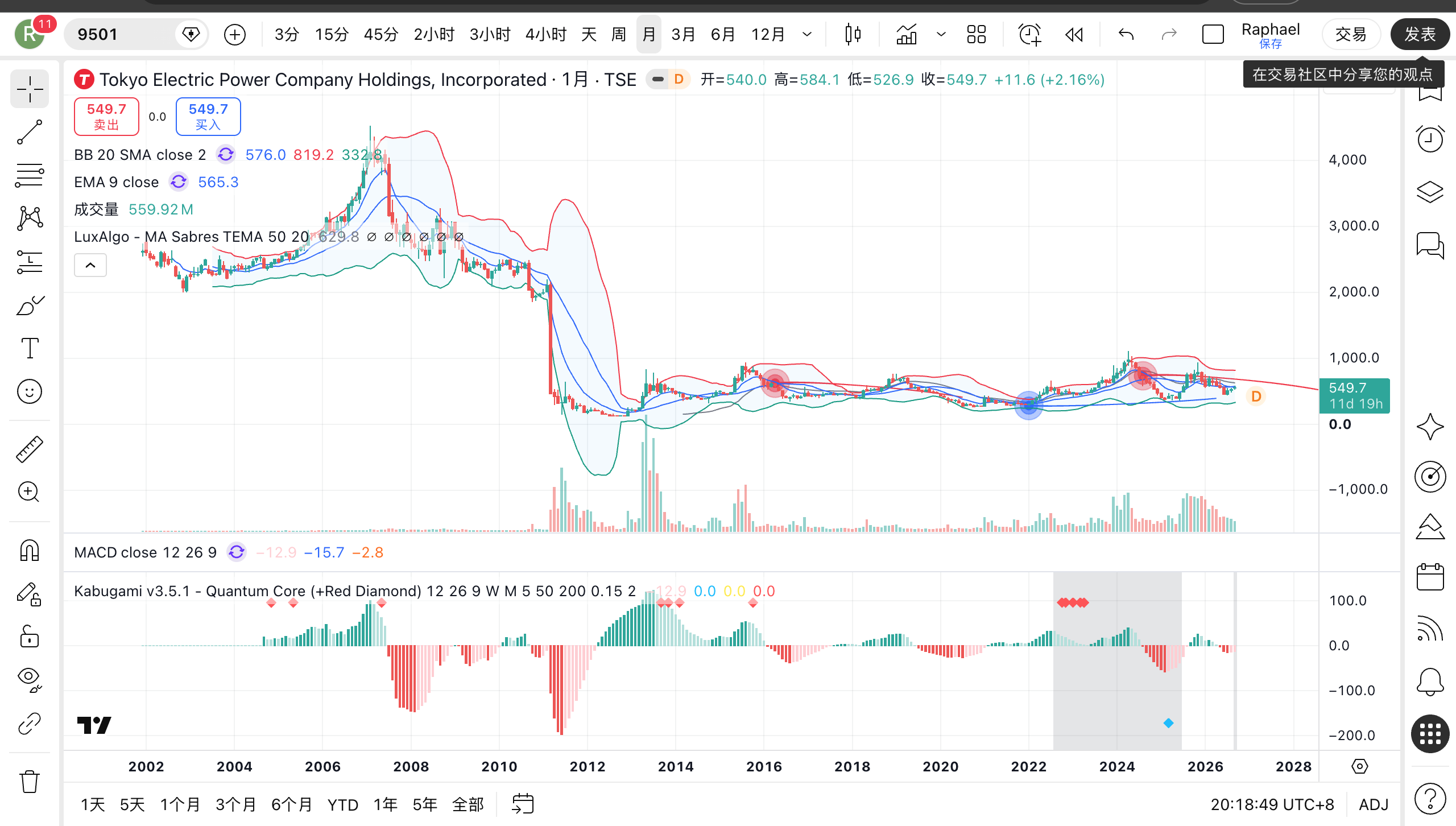Toggle hide all drawings eye icon
Image resolution: width=1456 pixels, height=826 pixels.
(x=30, y=680)
